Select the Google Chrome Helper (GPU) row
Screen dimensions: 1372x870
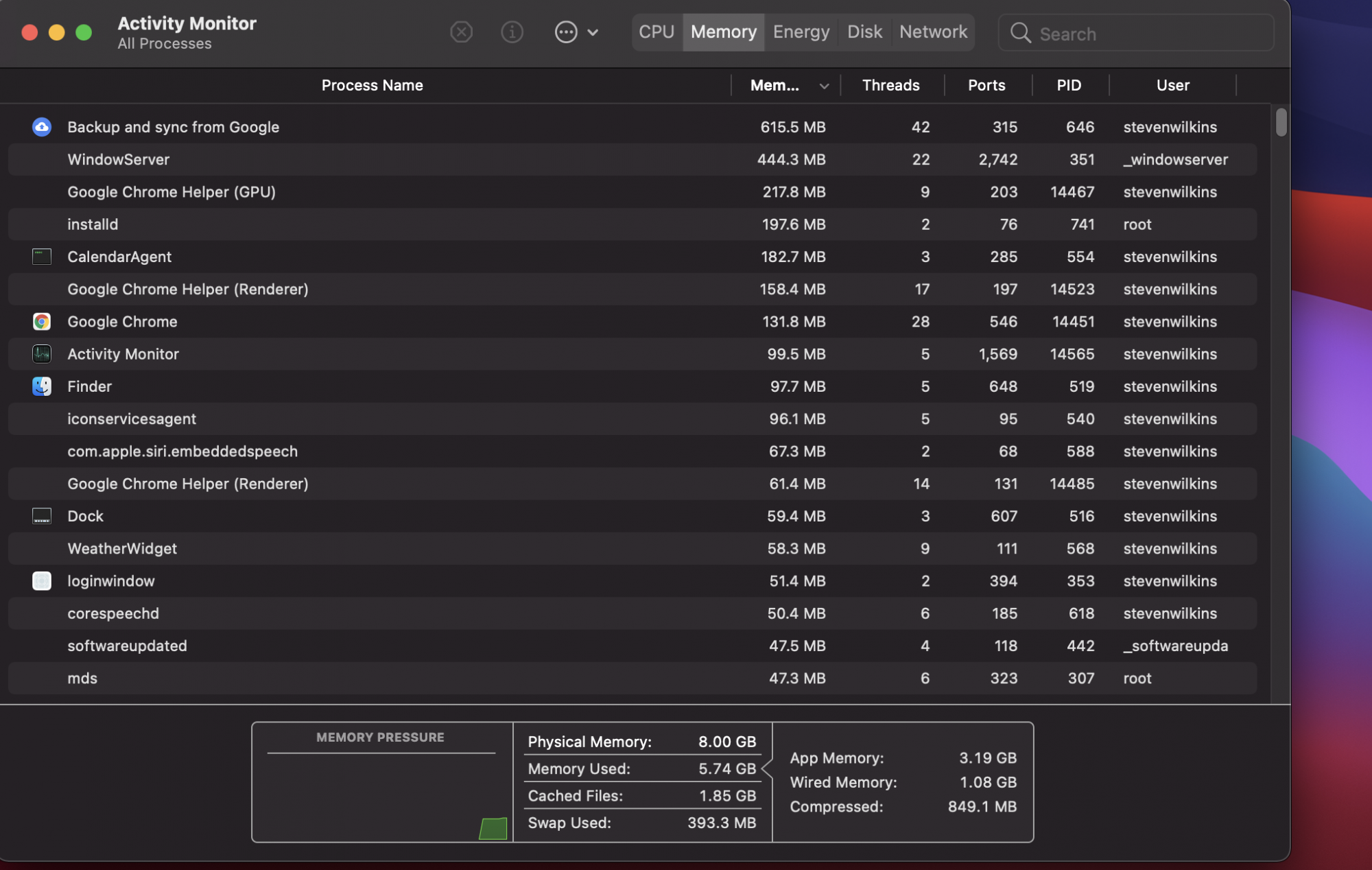click(x=632, y=191)
